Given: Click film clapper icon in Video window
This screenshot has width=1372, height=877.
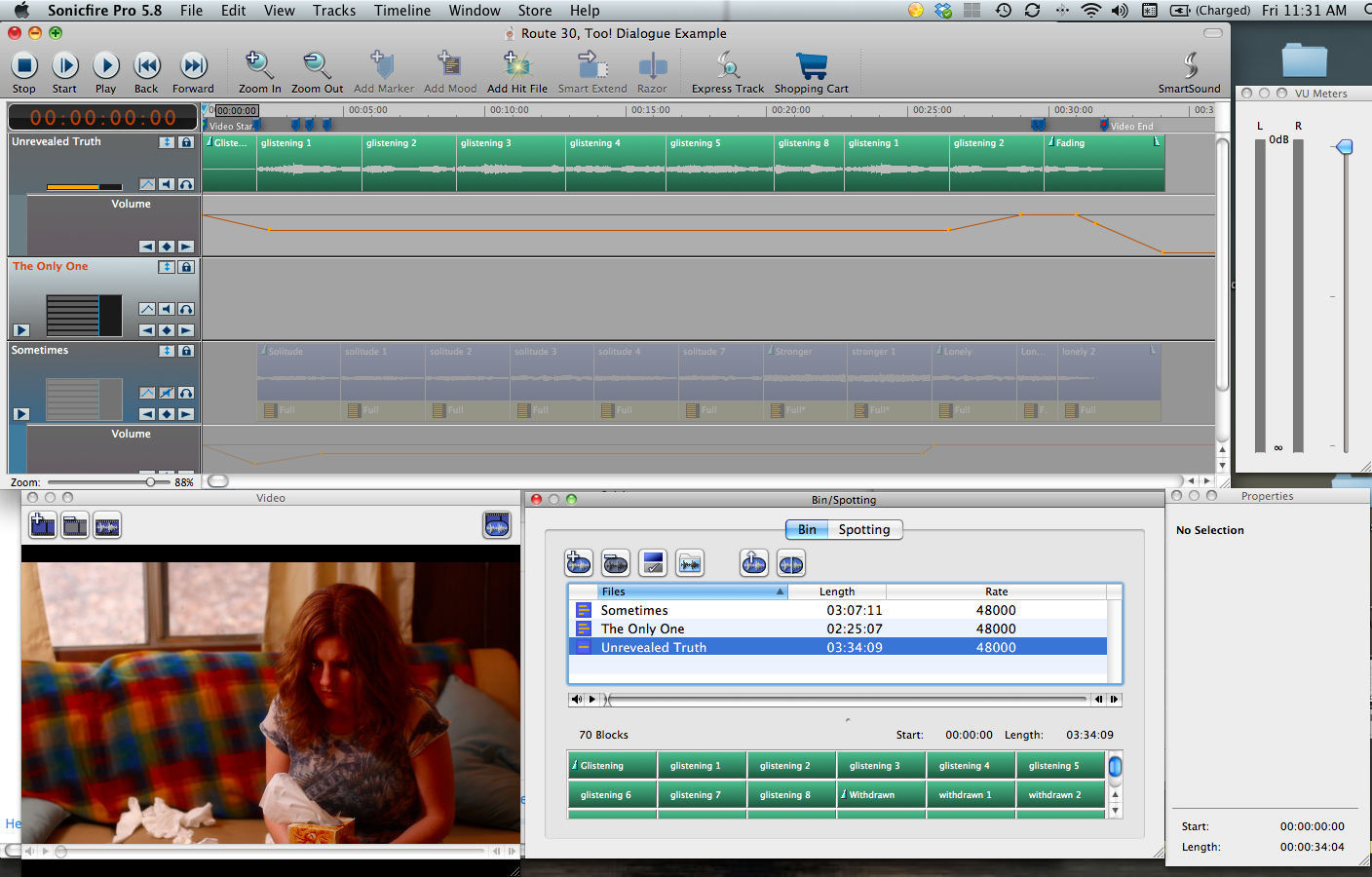Looking at the screenshot, I should tap(75, 526).
